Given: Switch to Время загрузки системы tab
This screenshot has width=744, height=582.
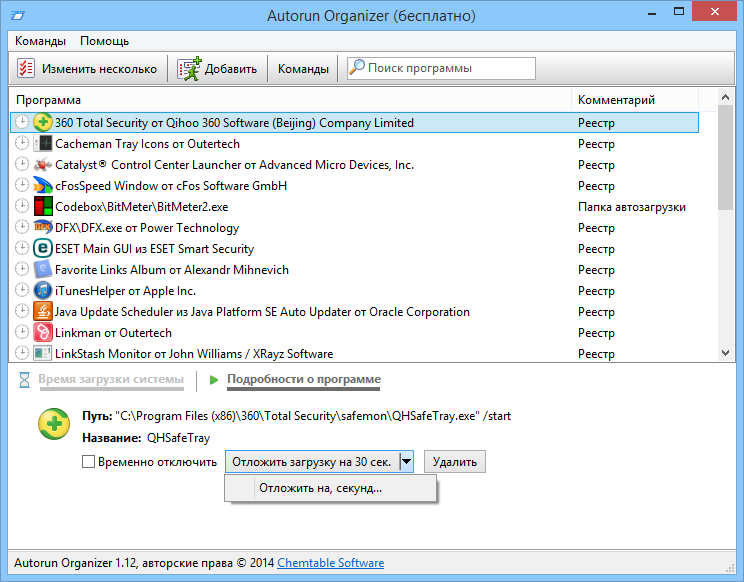Looking at the screenshot, I should [x=111, y=379].
